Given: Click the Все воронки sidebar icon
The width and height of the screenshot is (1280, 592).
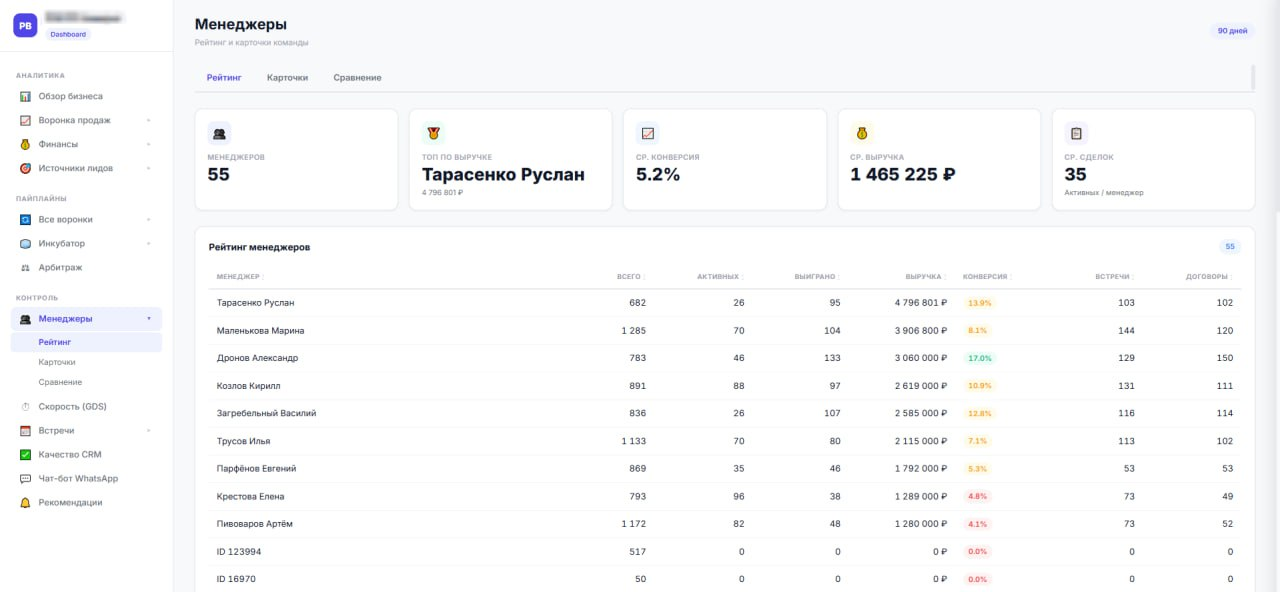Looking at the screenshot, I should 25,219.
